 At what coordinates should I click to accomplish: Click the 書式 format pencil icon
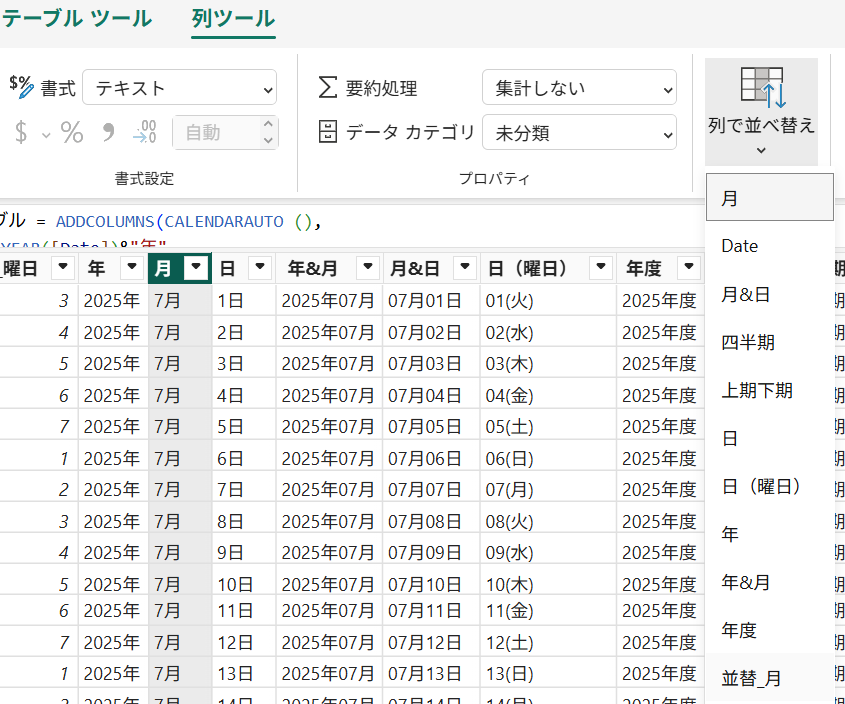click(22, 87)
